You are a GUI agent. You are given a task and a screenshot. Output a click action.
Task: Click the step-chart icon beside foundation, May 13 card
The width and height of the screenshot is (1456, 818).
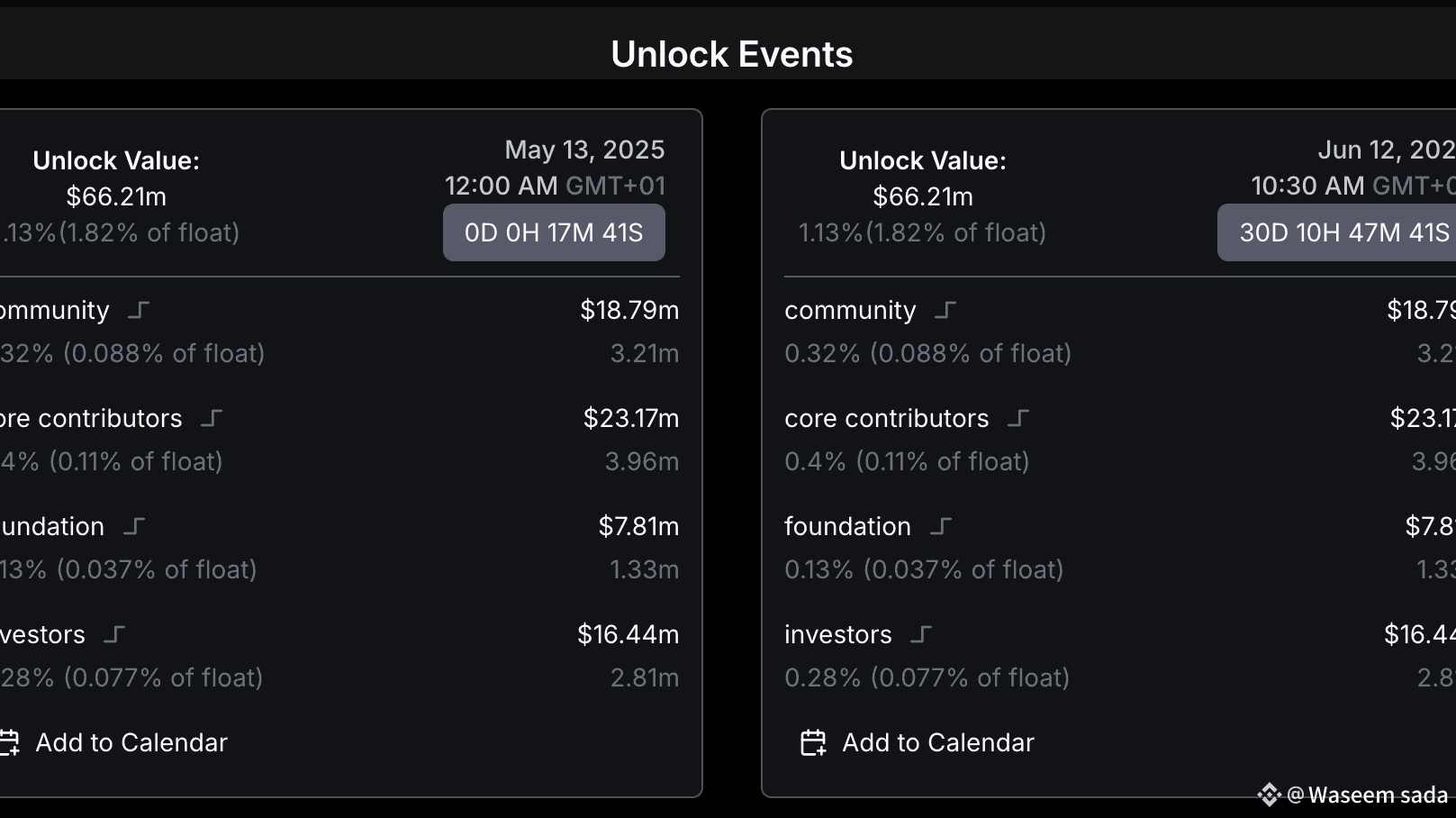coord(134,527)
